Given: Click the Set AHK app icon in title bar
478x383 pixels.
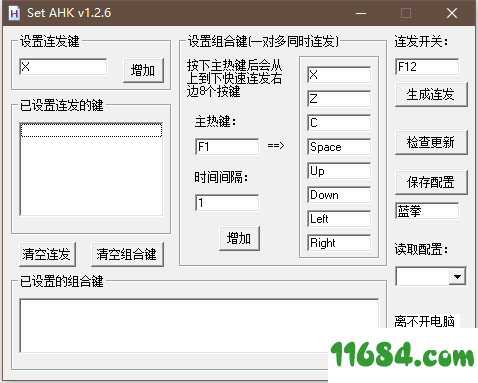Looking at the screenshot, I should point(14,13).
